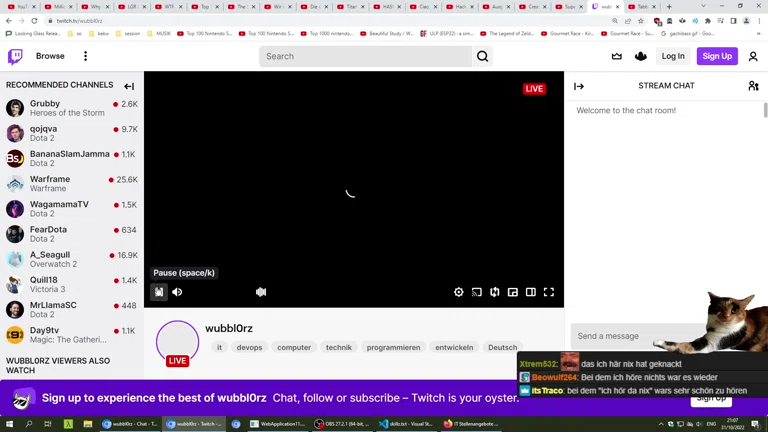This screenshot has width=768, height=432.
Task: Click the search magnifier button
Action: pos(483,56)
